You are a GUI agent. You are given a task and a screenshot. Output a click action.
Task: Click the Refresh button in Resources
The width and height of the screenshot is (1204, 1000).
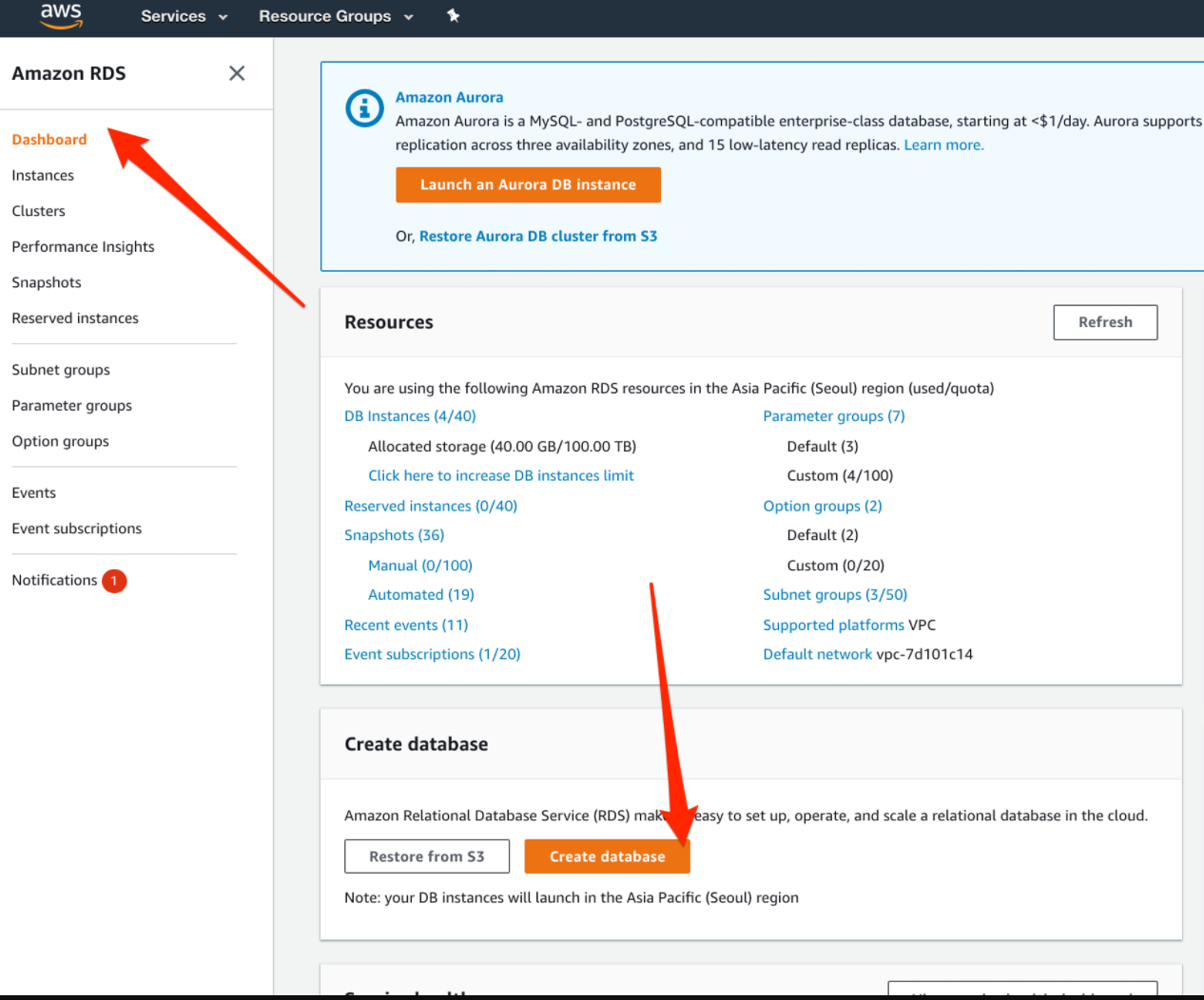pos(1105,322)
